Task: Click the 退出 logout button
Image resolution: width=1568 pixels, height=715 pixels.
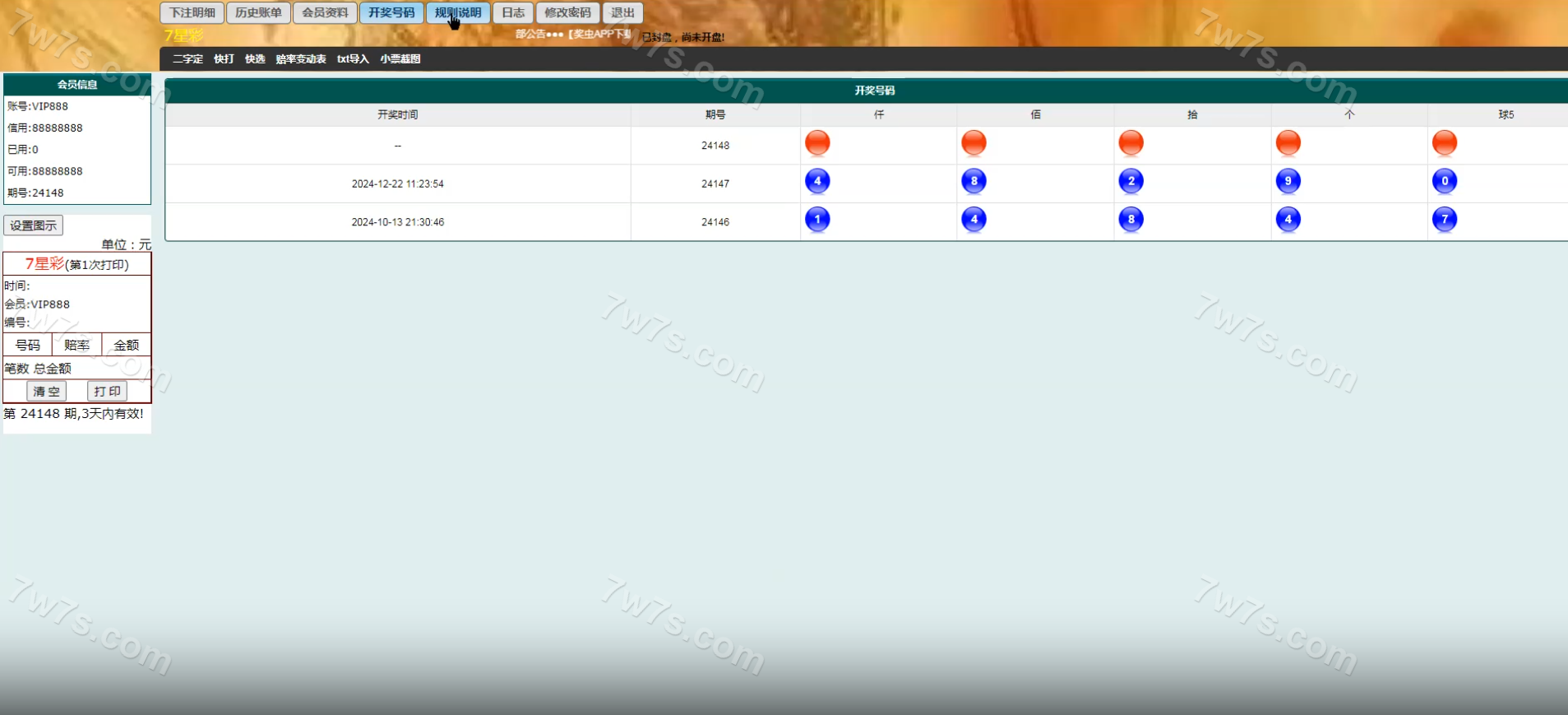Action: pos(622,13)
